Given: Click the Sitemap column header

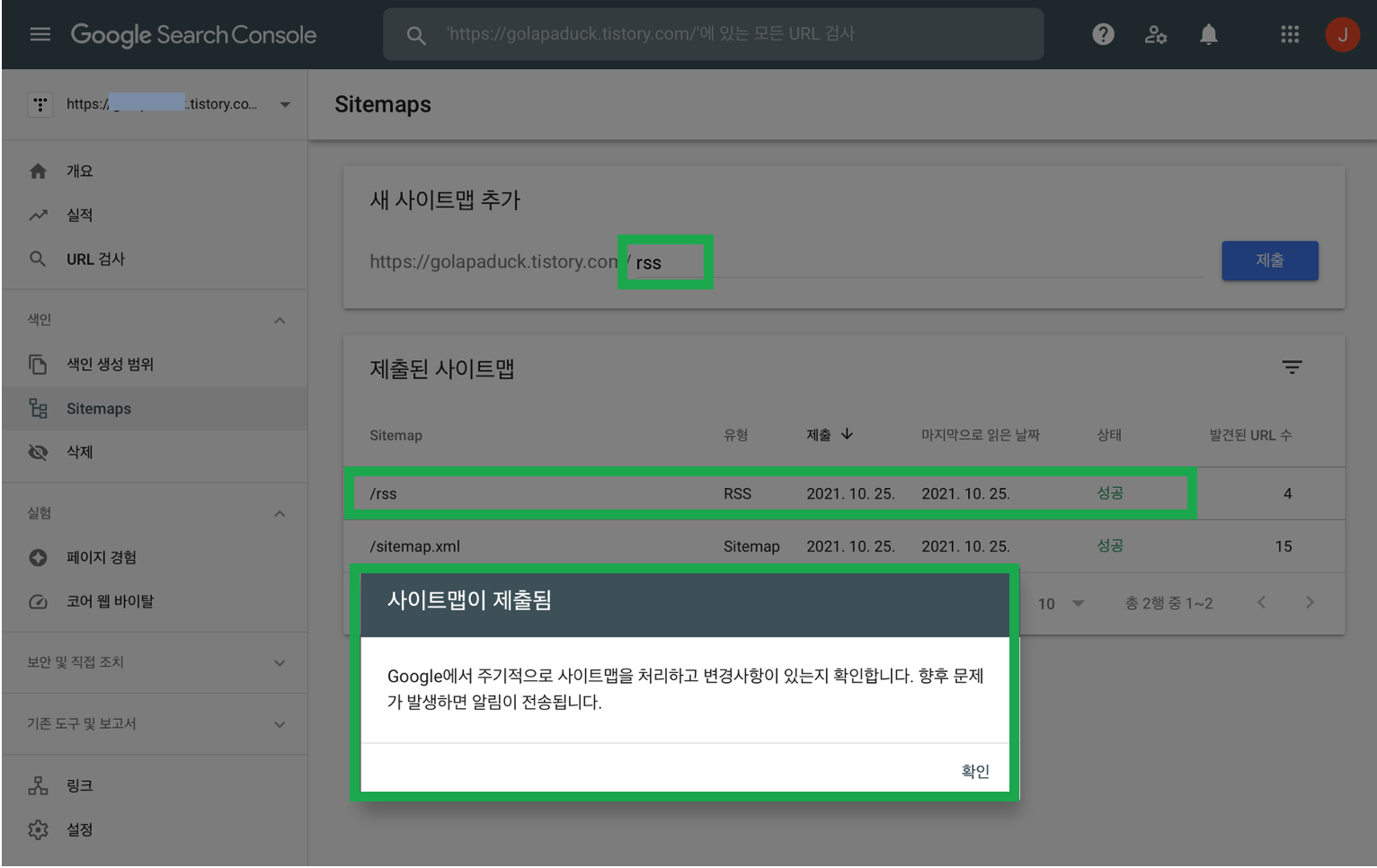Looking at the screenshot, I should pos(395,435).
